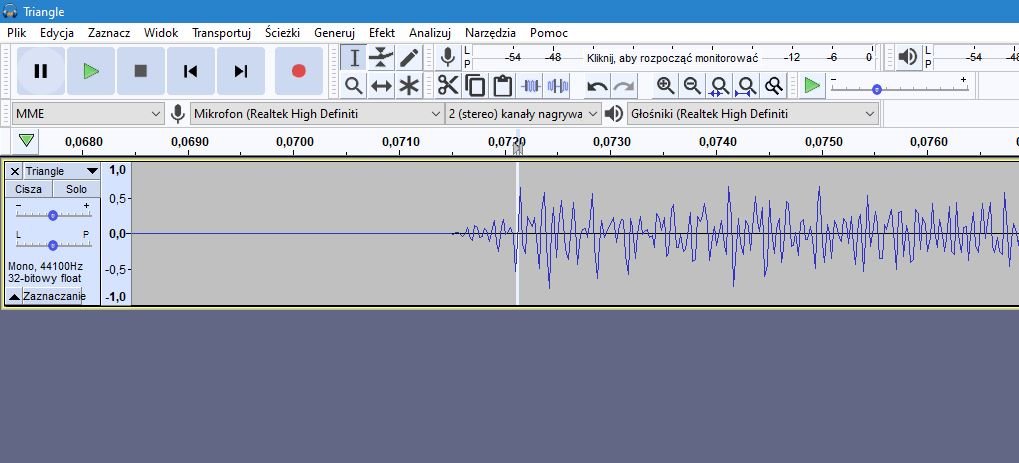Close the Triangle track with X
The image size is (1019, 463).
click(x=15, y=171)
